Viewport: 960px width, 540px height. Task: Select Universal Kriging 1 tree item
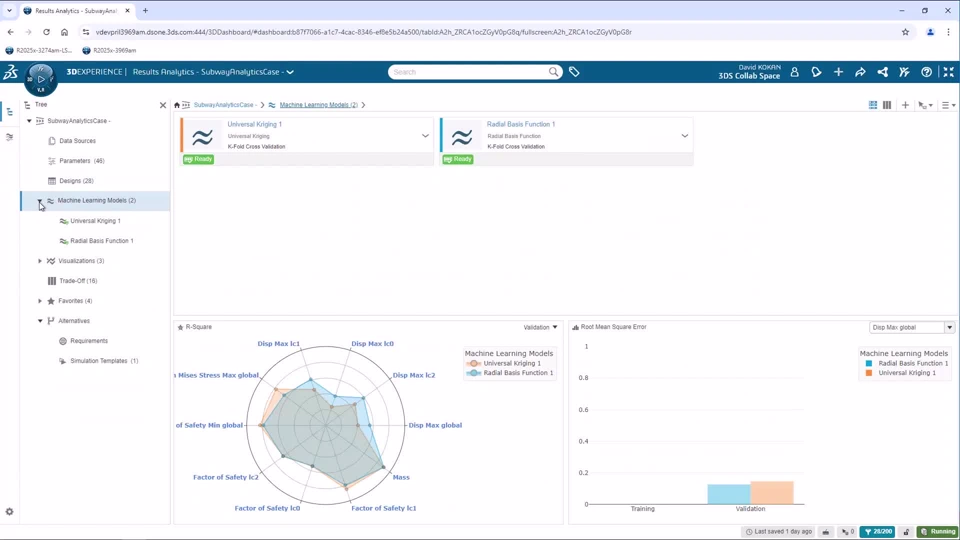click(95, 221)
